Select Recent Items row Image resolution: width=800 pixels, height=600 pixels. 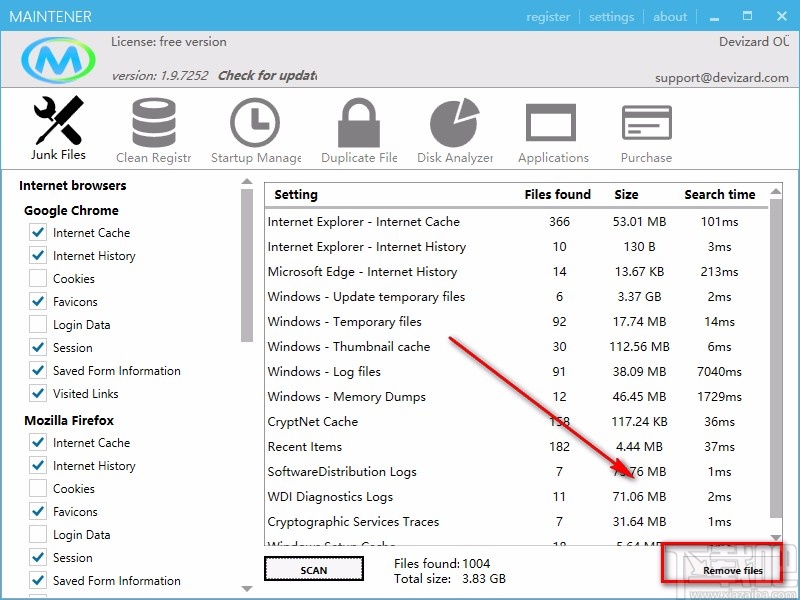point(517,446)
